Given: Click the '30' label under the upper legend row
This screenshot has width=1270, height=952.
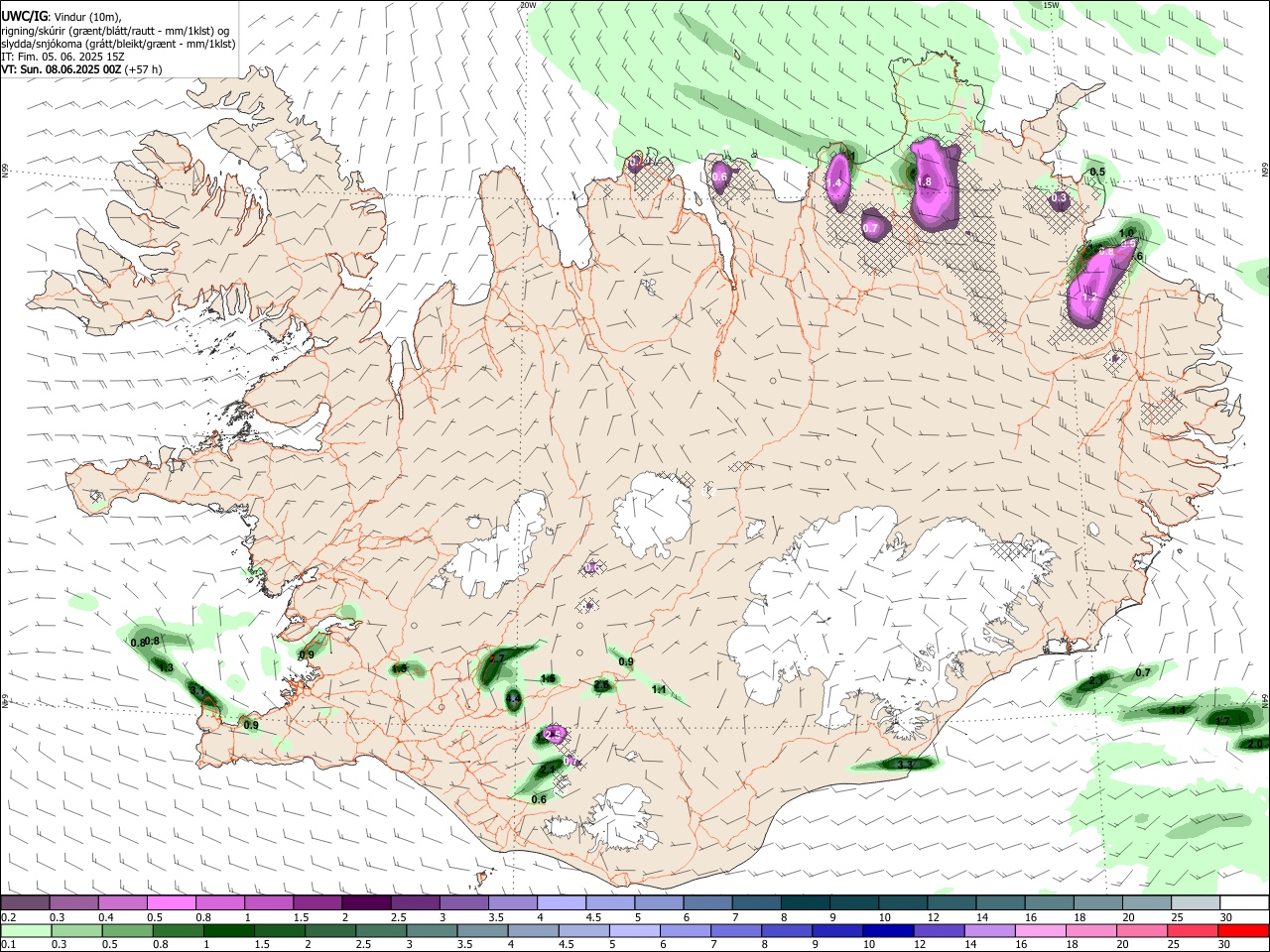Looking at the screenshot, I should (1225, 917).
